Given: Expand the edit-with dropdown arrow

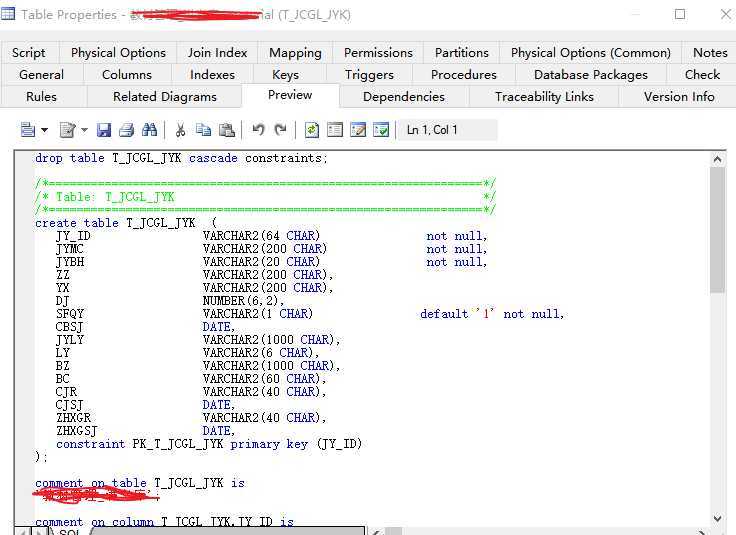Looking at the screenshot, I should click(84, 130).
